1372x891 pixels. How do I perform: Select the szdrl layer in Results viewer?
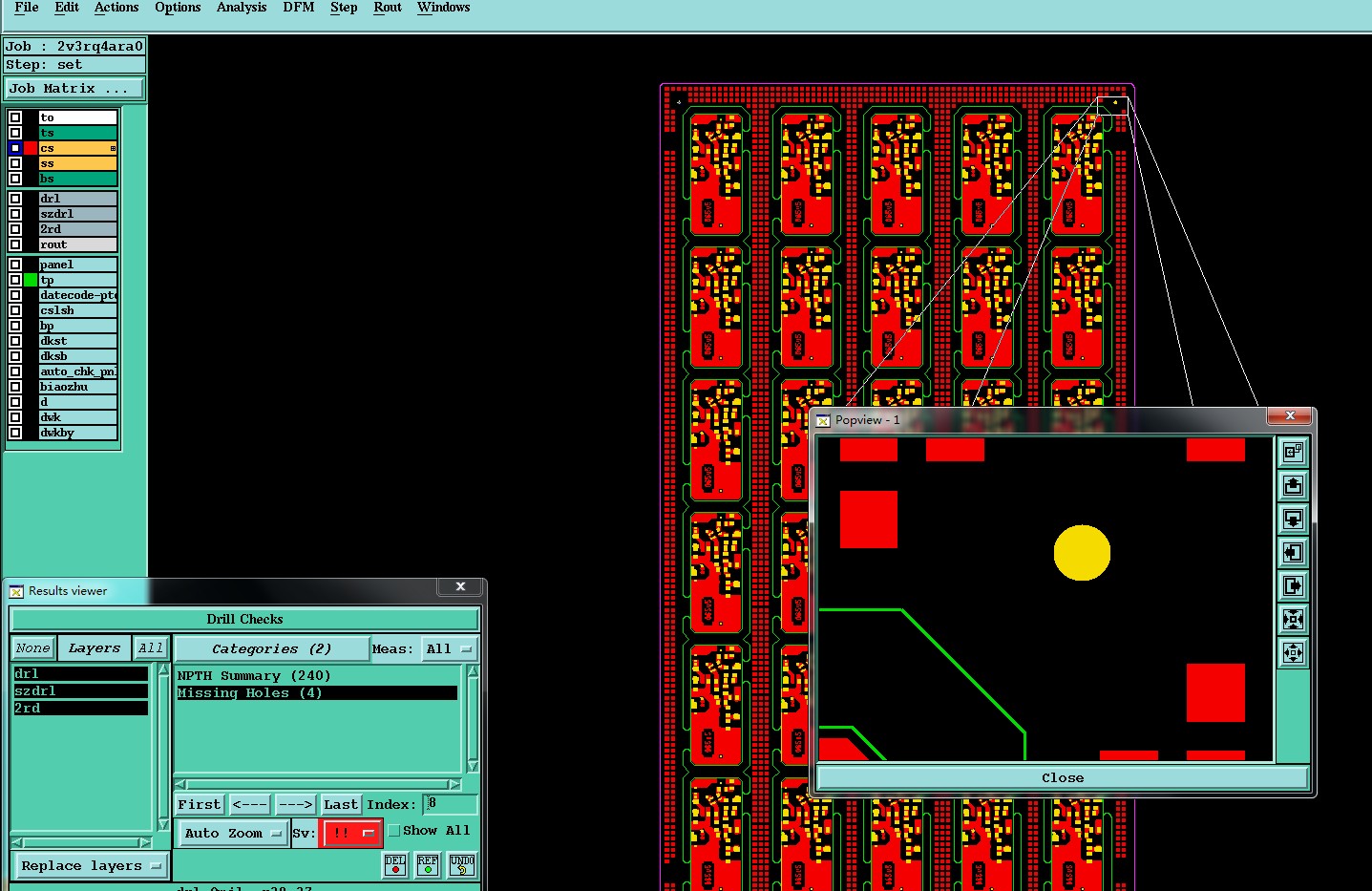[x=80, y=691]
